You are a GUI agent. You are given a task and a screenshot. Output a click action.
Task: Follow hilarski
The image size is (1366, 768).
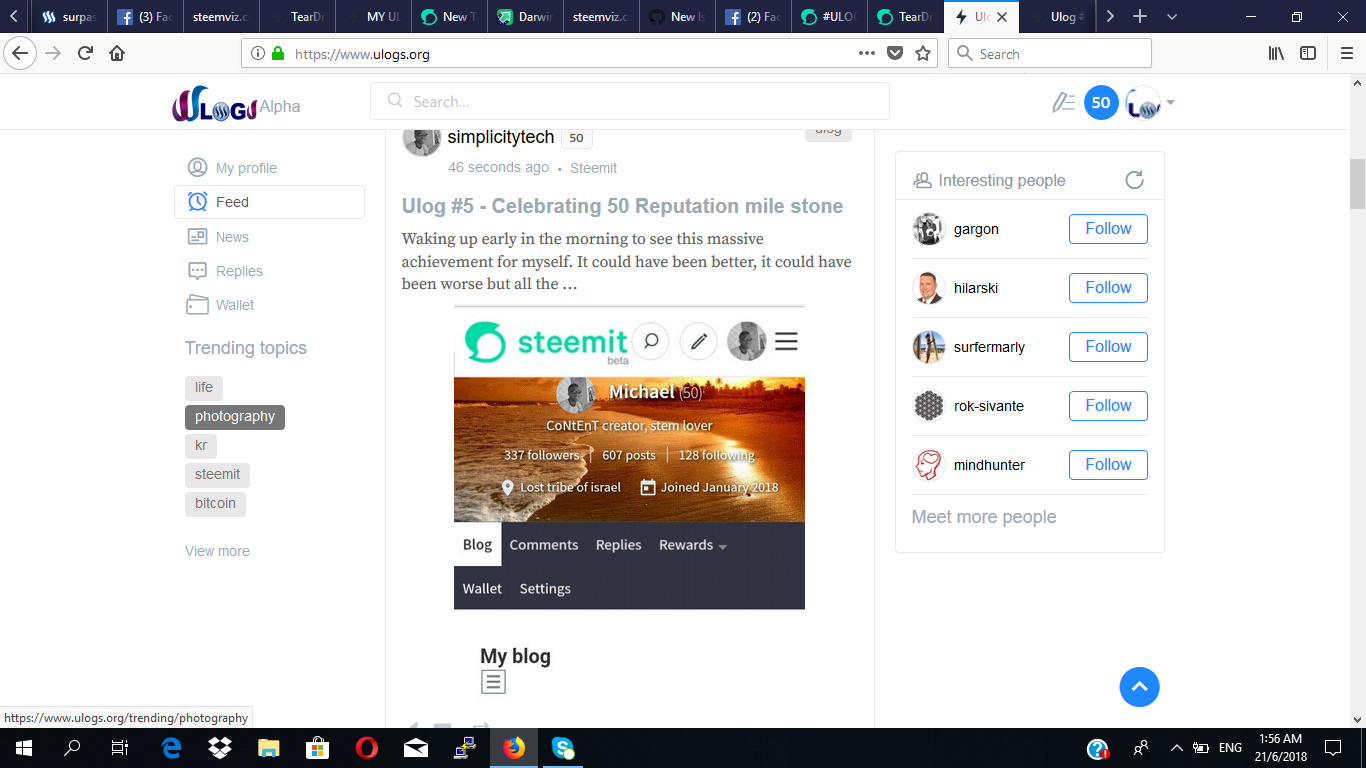coord(1108,288)
